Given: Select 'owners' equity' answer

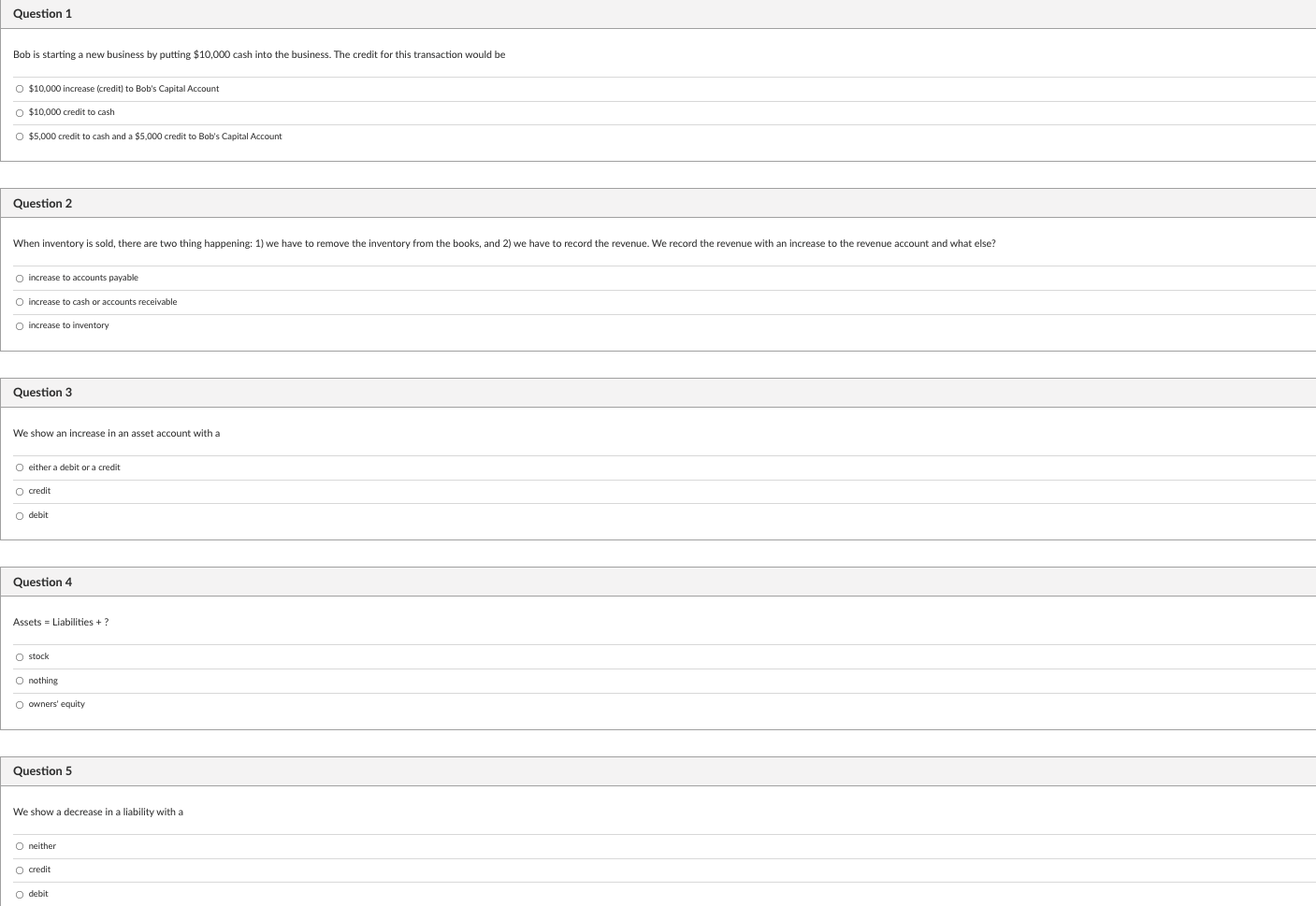Looking at the screenshot, I should coord(20,704).
